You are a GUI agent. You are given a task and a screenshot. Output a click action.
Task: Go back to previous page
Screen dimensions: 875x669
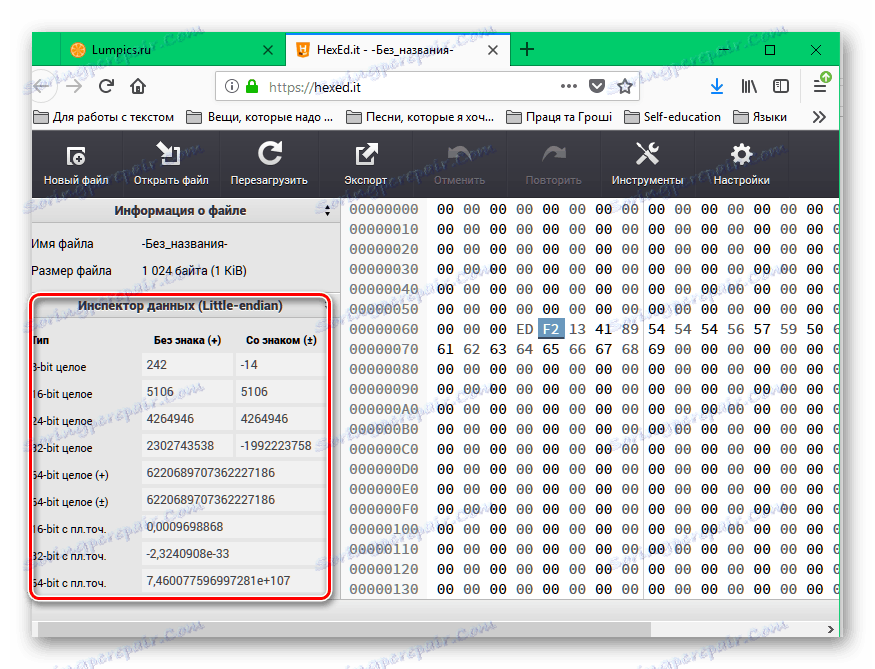(42, 86)
